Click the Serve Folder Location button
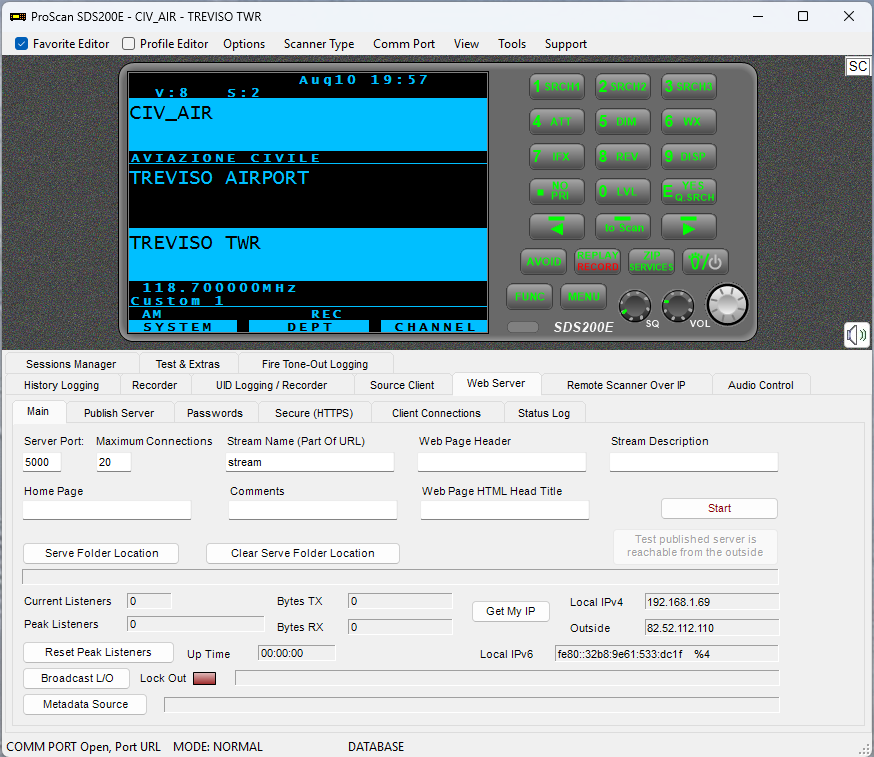The width and height of the screenshot is (874, 757). pyautogui.click(x=101, y=554)
